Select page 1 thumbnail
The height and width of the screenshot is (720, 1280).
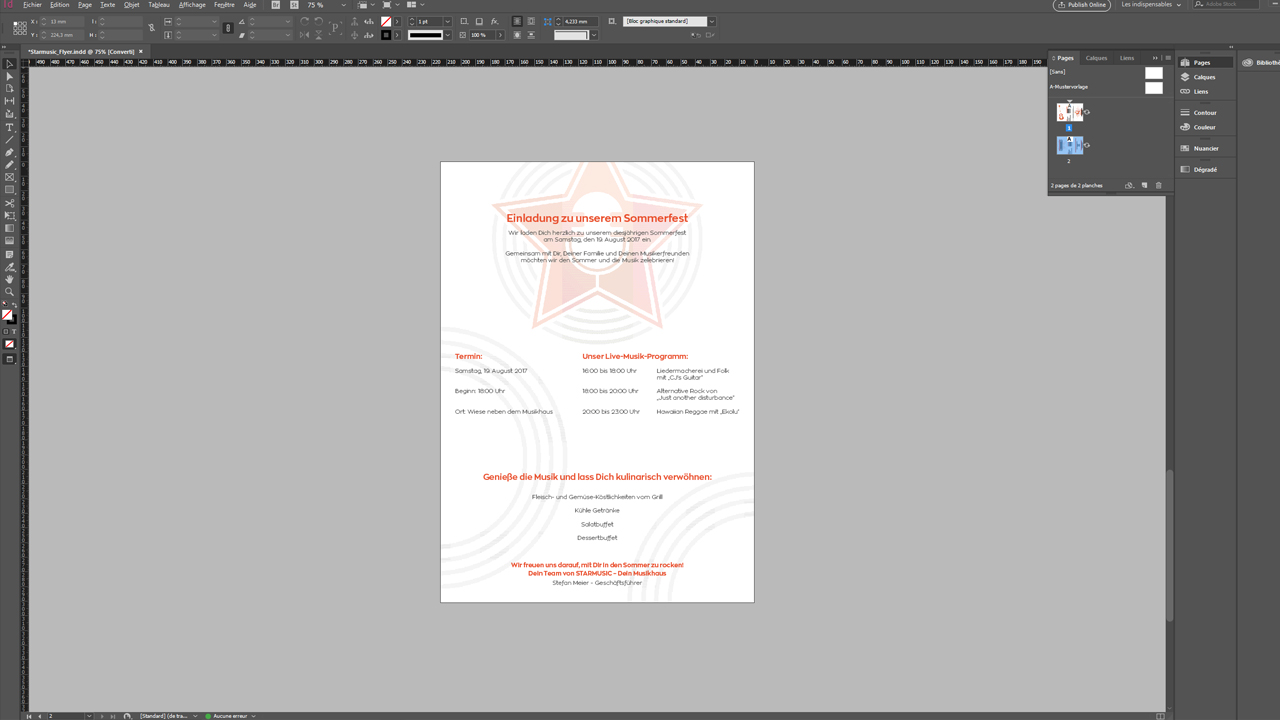coord(1069,113)
